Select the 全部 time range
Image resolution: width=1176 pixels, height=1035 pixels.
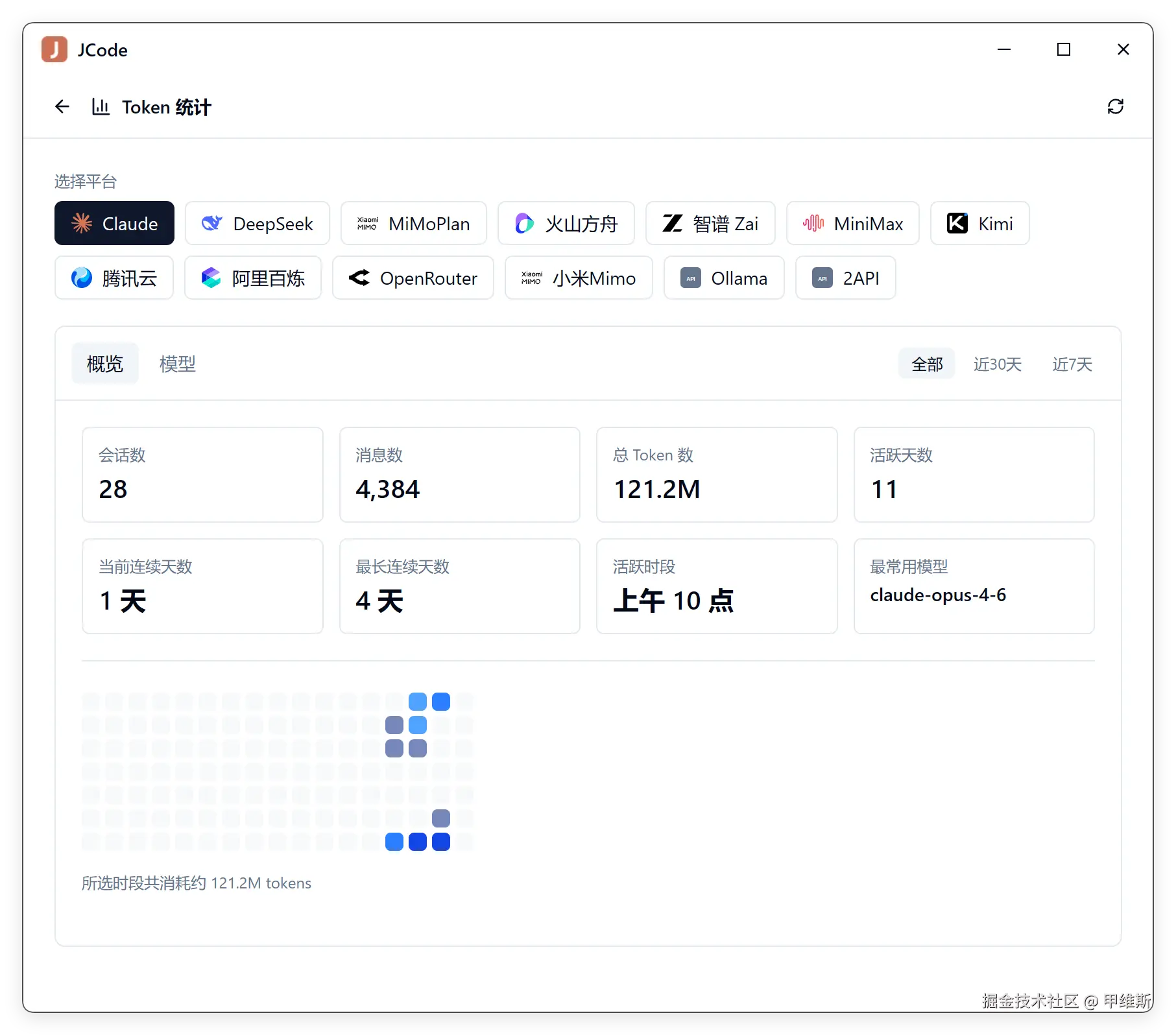[x=927, y=364]
